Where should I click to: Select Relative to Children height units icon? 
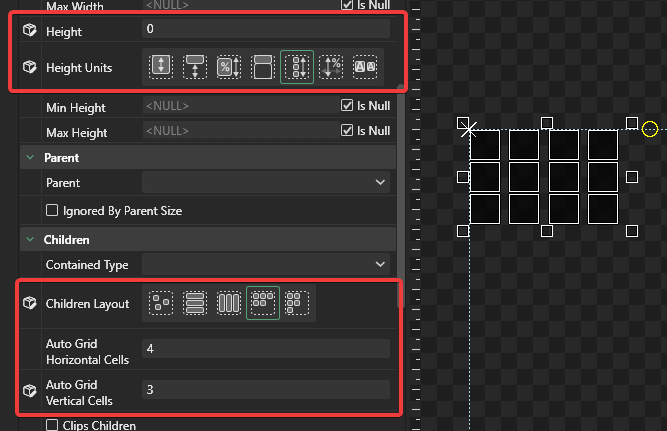pyautogui.click(x=297, y=67)
